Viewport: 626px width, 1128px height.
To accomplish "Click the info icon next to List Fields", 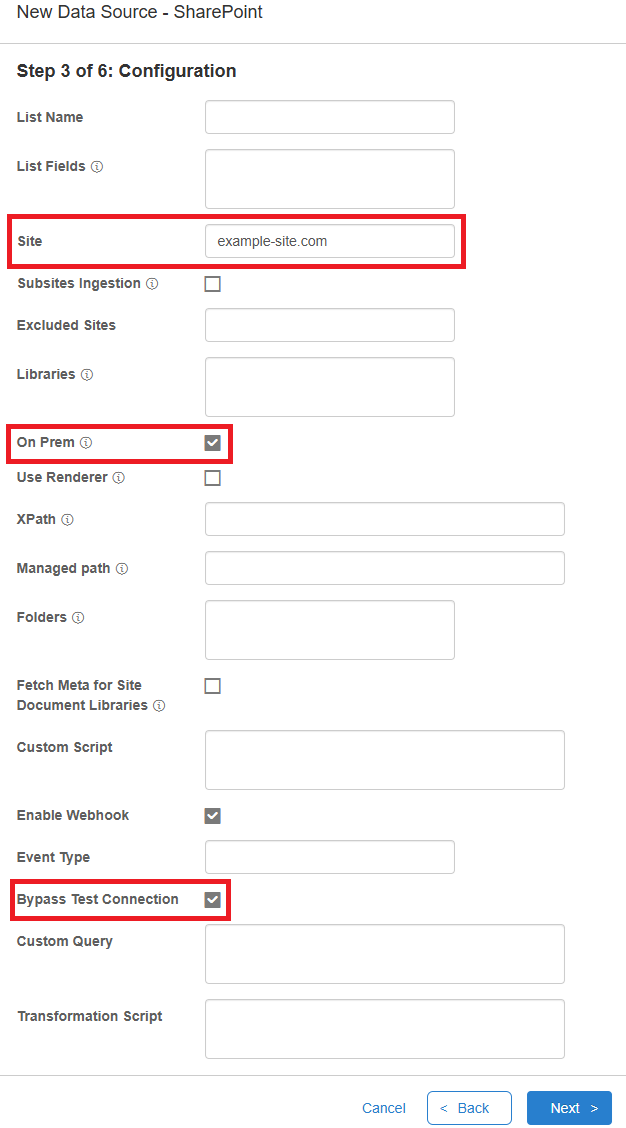I will pos(97,167).
